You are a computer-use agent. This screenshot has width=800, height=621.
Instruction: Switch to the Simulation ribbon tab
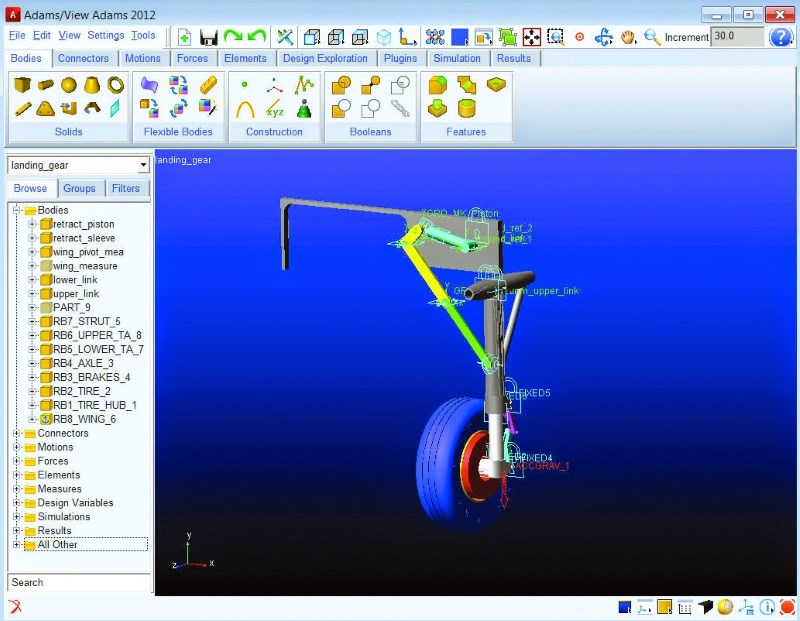457,58
